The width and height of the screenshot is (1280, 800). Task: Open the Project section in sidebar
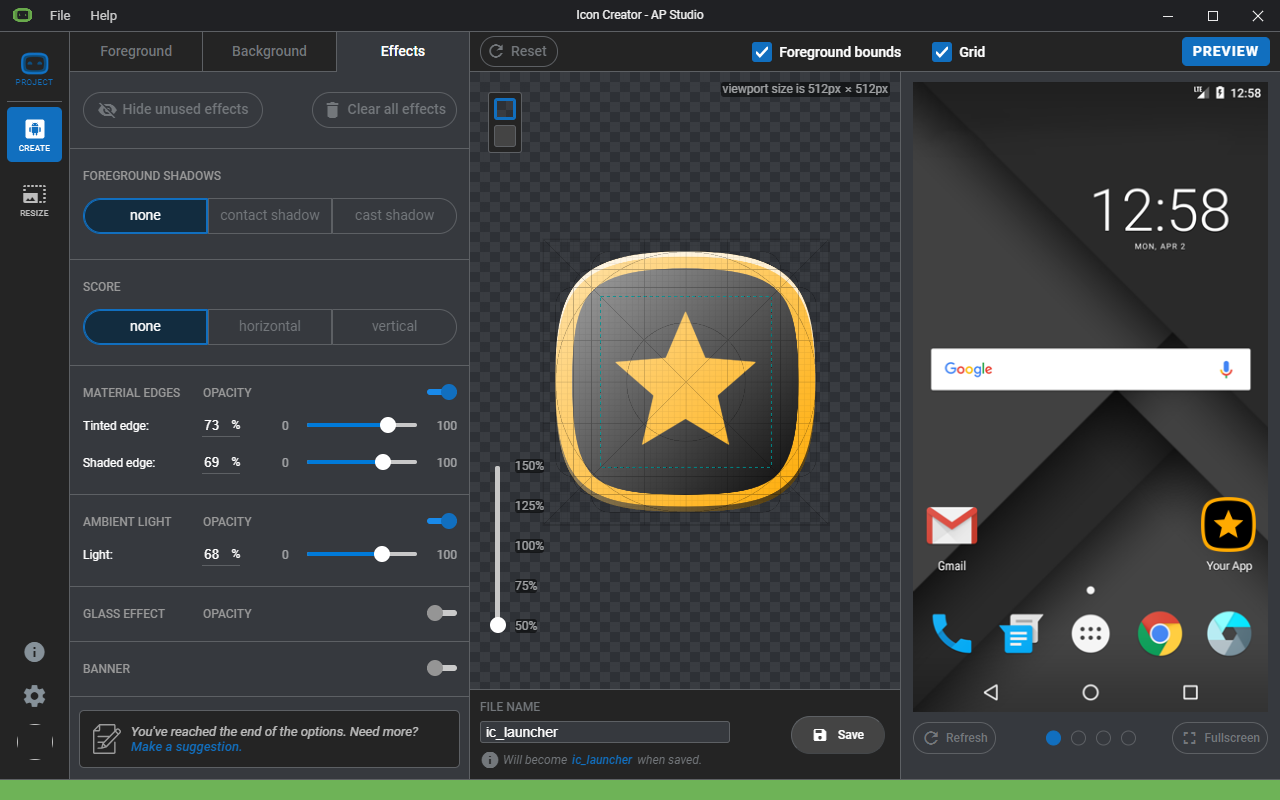[x=34, y=69]
